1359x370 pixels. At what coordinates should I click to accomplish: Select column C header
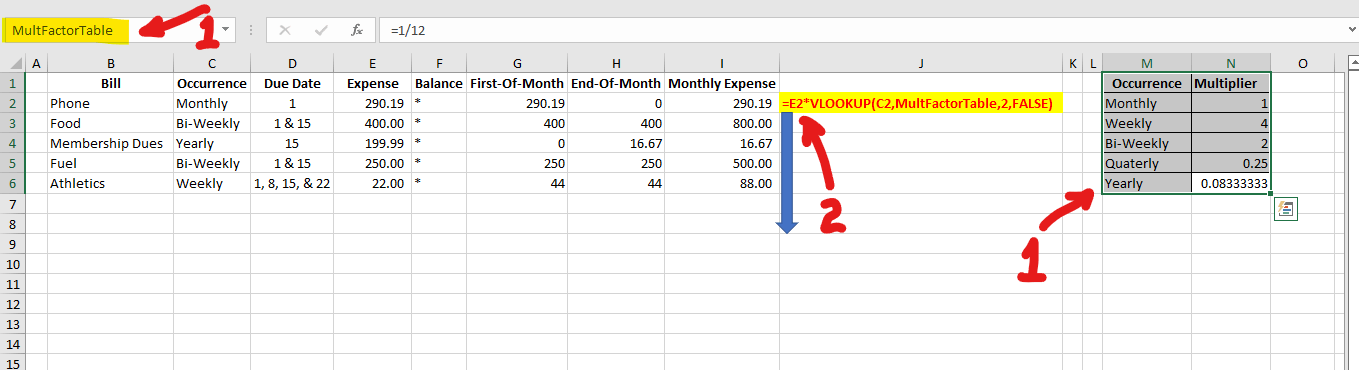click(211, 64)
